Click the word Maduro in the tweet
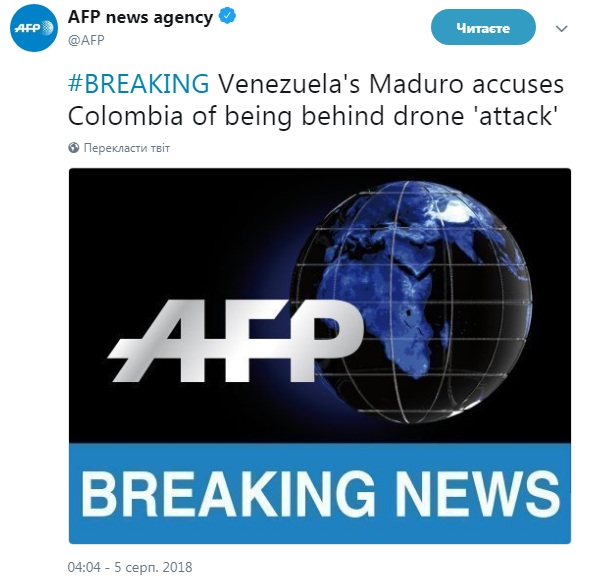Image resolution: width=599 pixels, height=586 pixels. coord(416,84)
